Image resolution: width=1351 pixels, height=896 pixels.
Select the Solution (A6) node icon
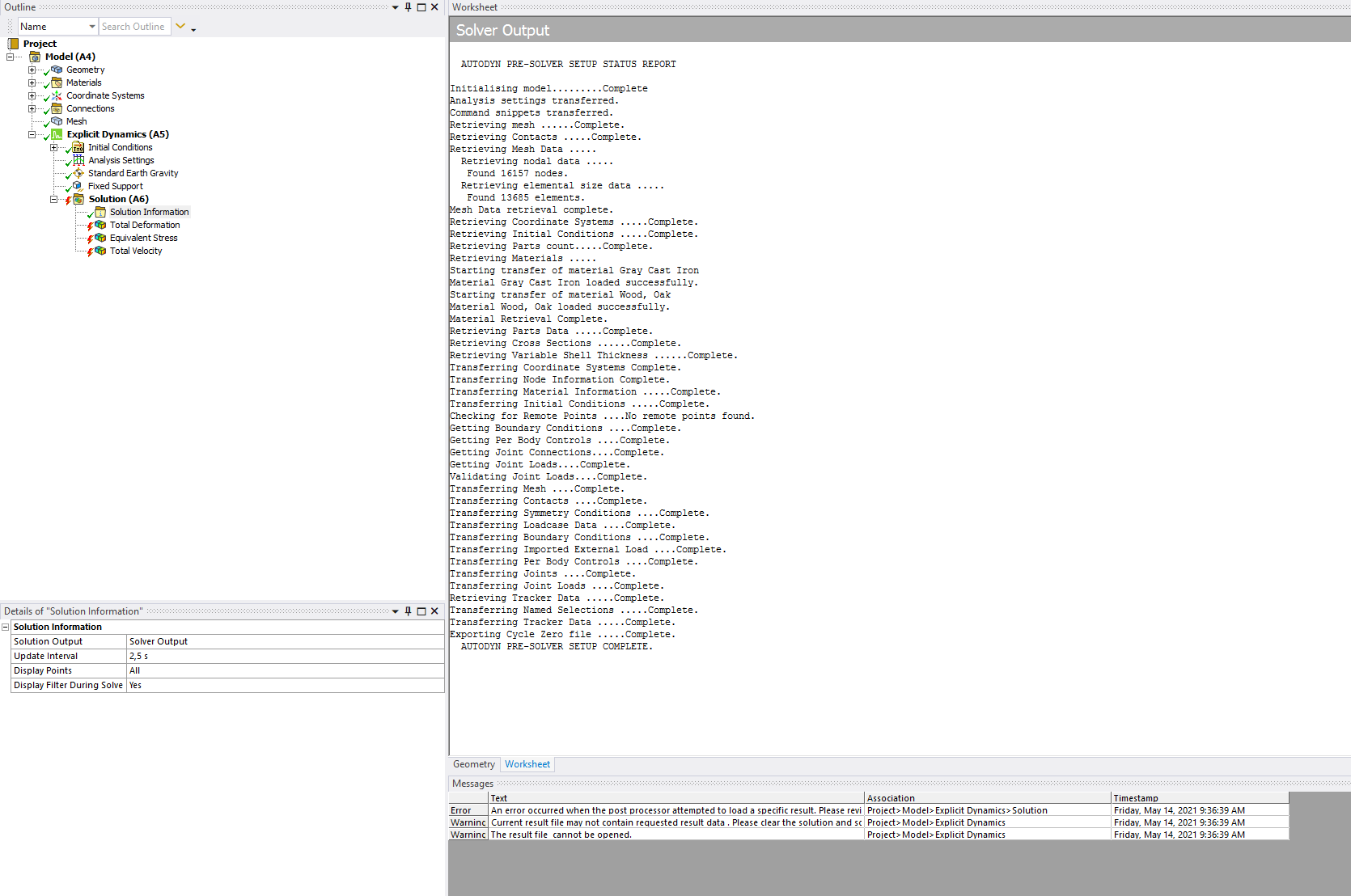[x=78, y=199]
